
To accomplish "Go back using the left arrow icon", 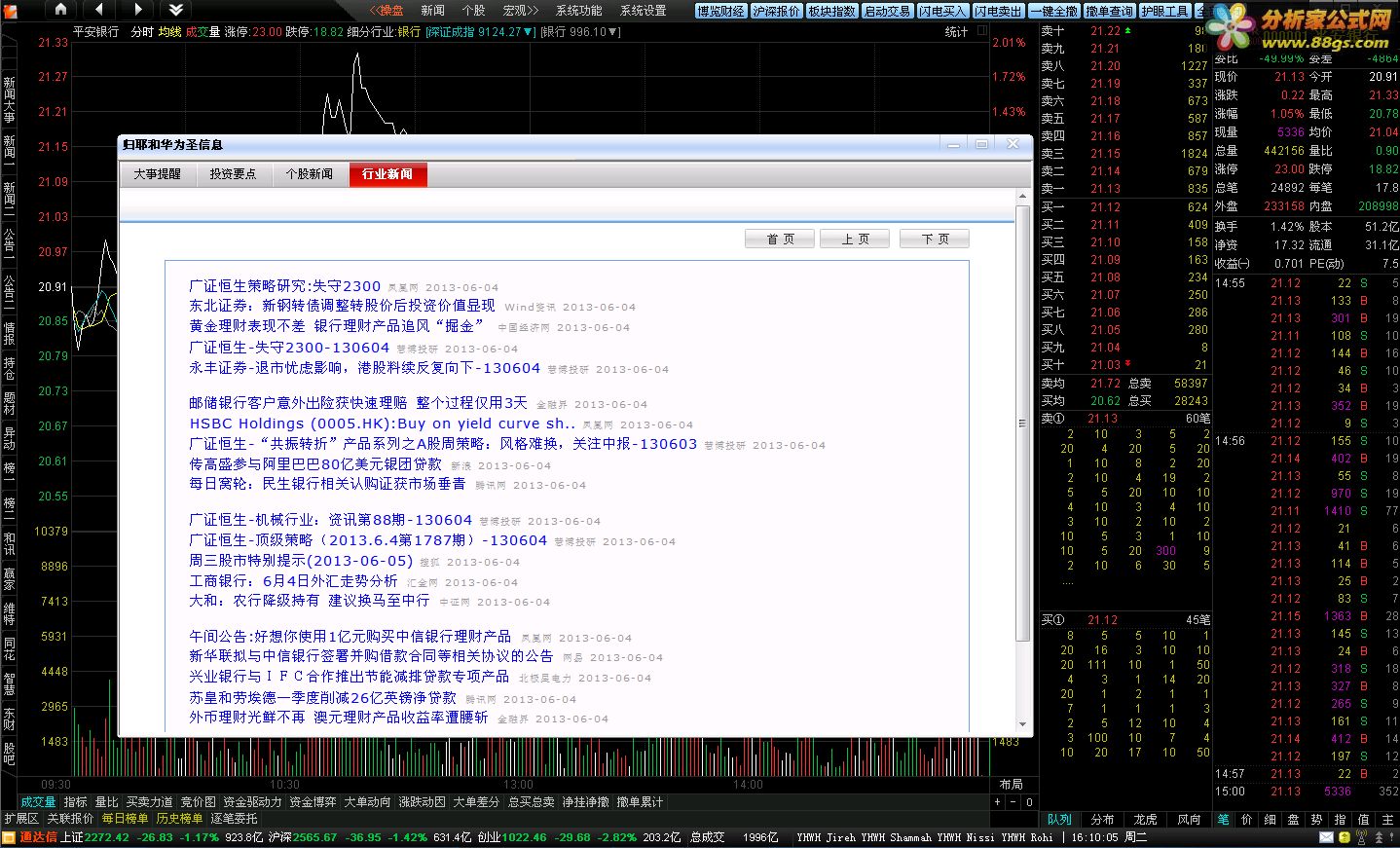I will pyautogui.click(x=99, y=10).
